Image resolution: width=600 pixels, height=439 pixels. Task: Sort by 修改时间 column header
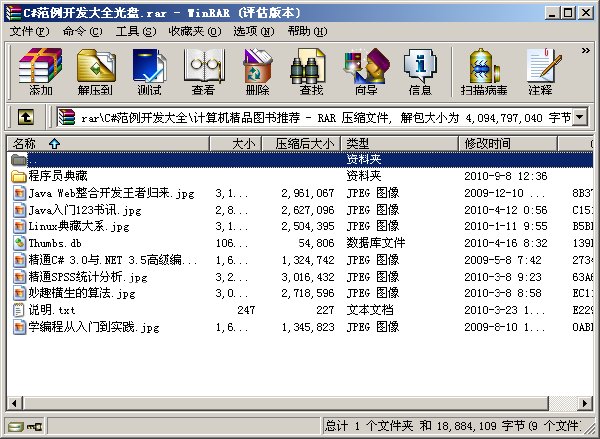click(507, 144)
